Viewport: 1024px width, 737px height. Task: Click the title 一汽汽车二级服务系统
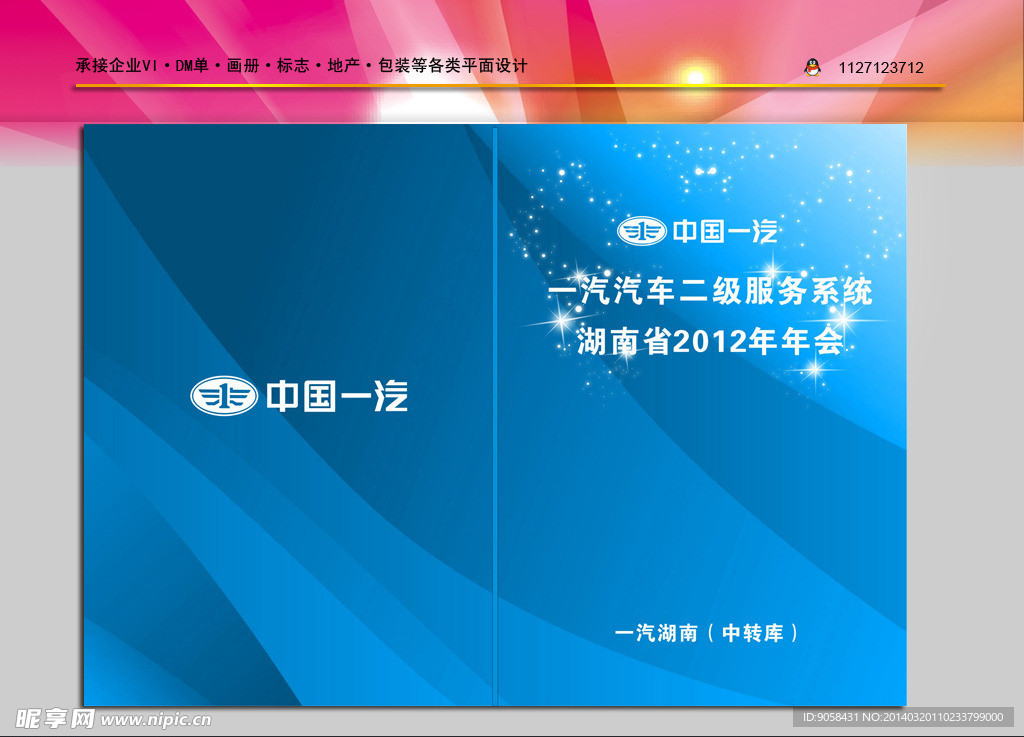click(710, 292)
